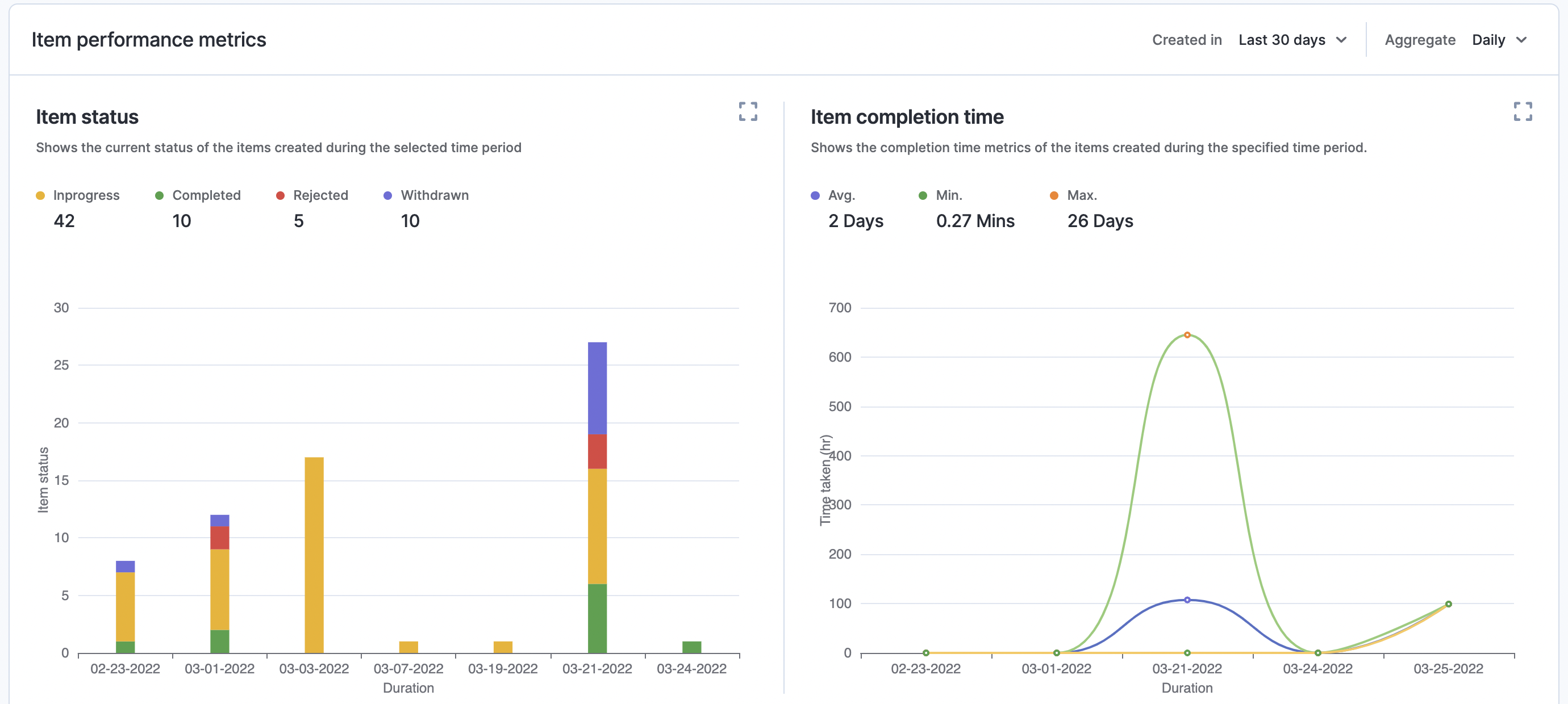Expand Item status chart to fullscreen
1568x704 pixels.
[748, 111]
